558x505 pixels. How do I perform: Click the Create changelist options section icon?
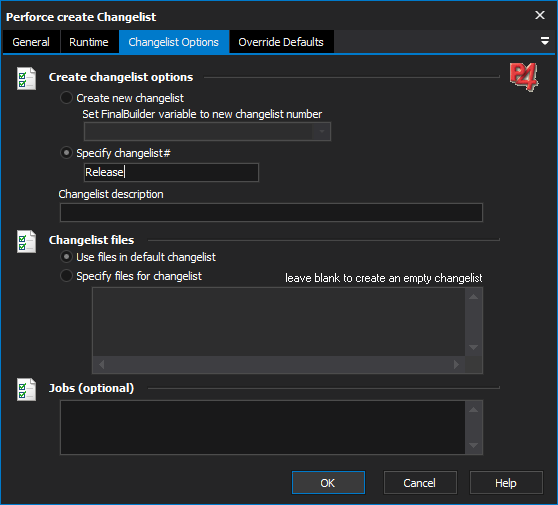26,78
